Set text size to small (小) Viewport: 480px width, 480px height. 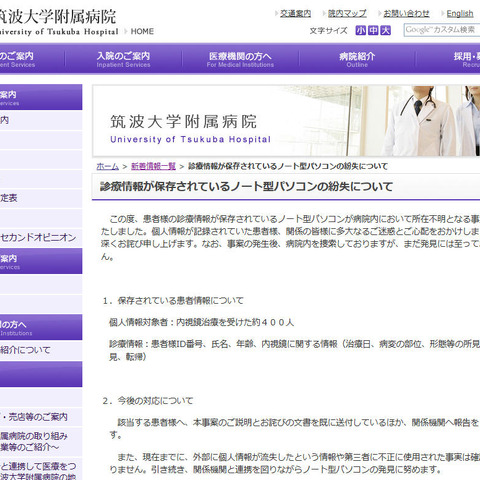pos(360,30)
